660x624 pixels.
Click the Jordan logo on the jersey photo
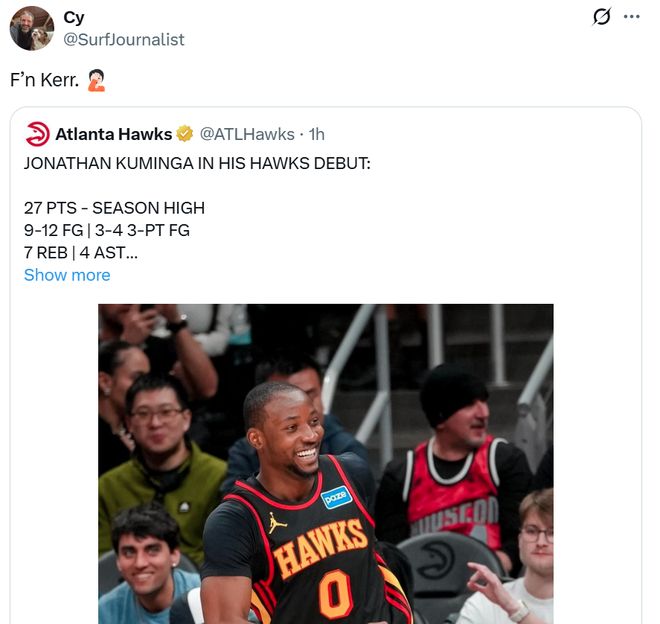coord(276,523)
